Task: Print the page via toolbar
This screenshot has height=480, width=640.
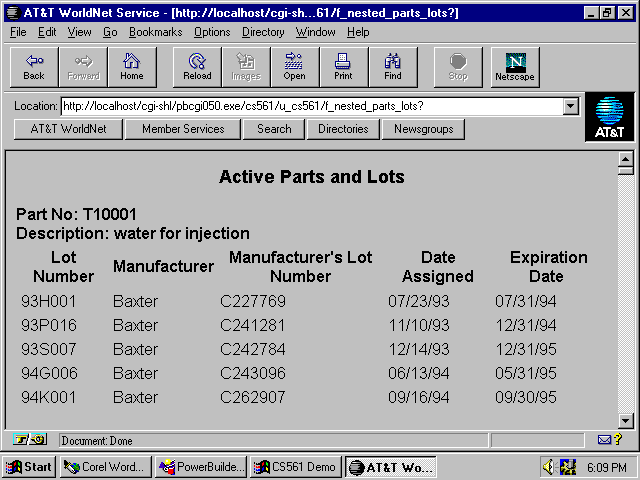Action: coord(344,67)
